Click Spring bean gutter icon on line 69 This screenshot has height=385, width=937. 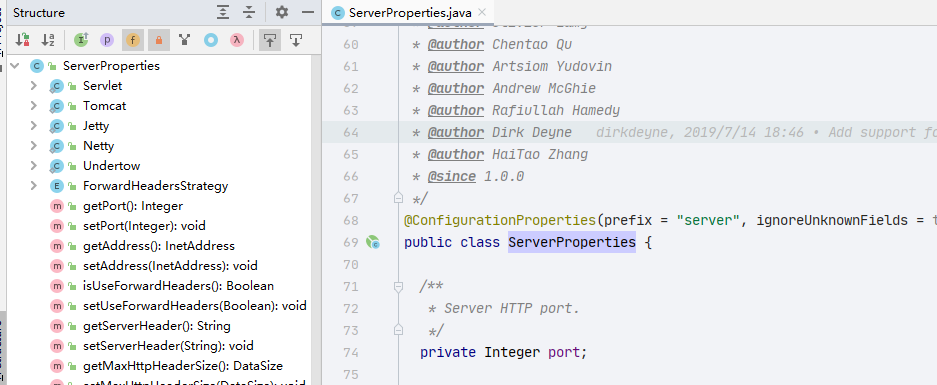[373, 242]
